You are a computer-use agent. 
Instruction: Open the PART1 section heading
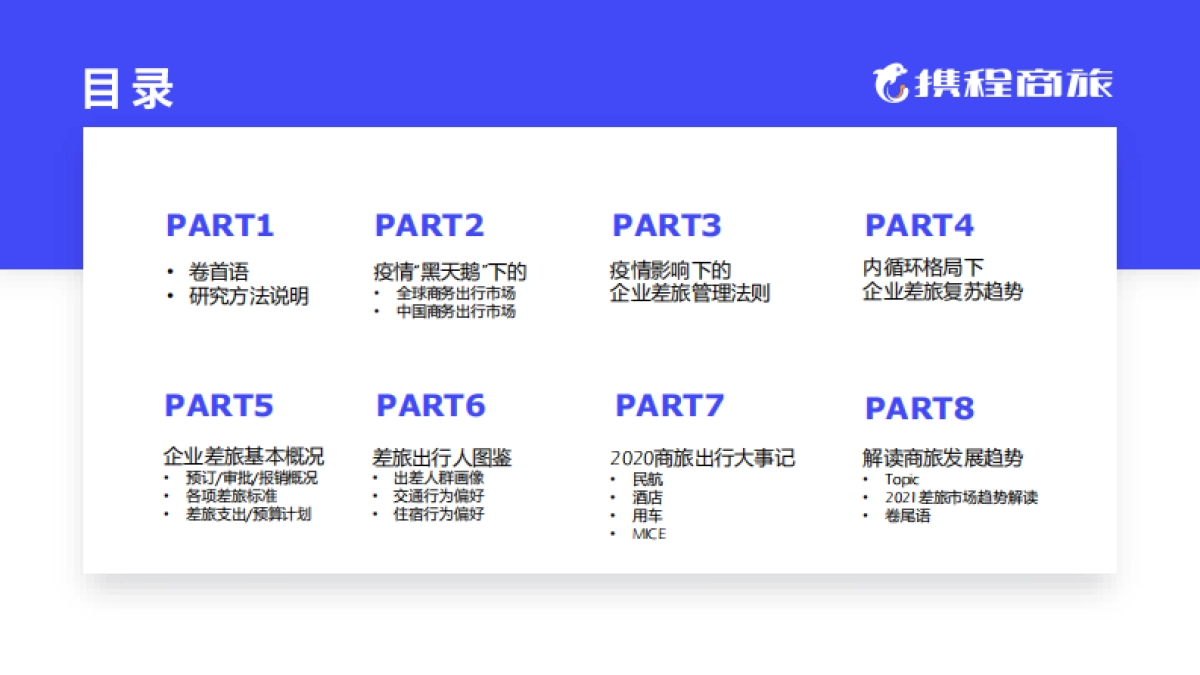click(x=220, y=226)
